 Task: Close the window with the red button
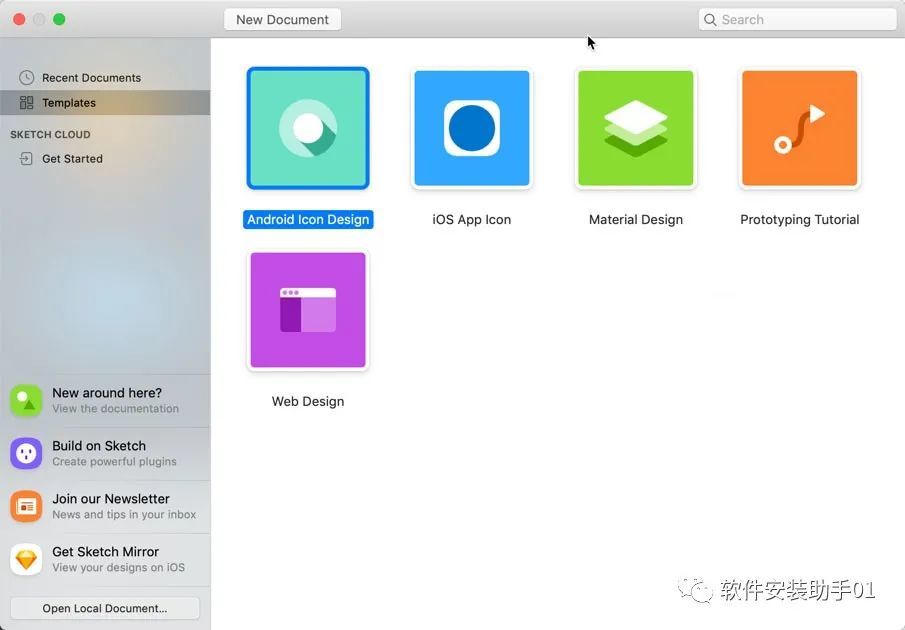tap(19, 19)
